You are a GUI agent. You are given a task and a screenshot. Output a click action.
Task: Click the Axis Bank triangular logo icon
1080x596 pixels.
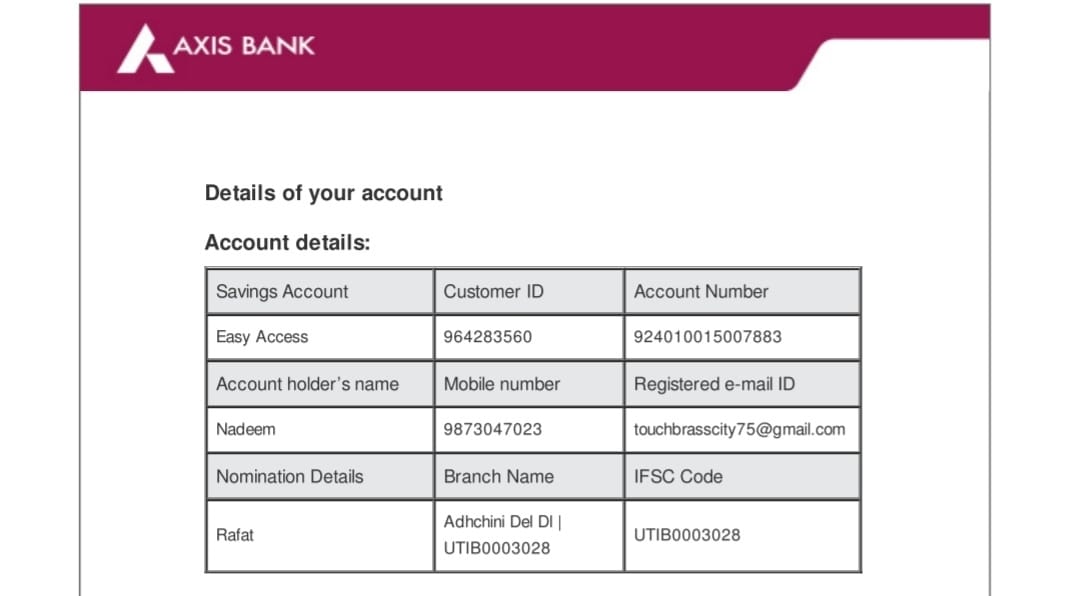tap(145, 48)
